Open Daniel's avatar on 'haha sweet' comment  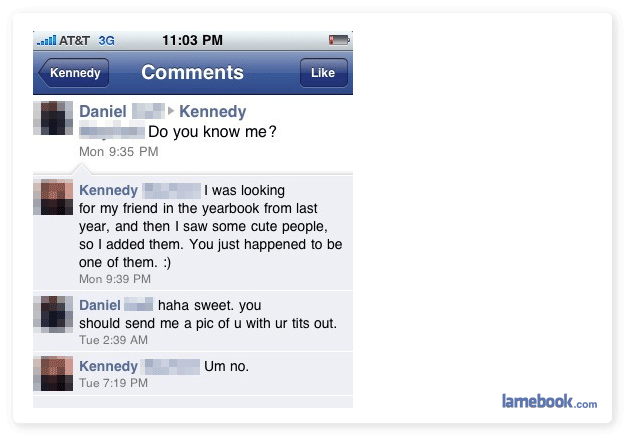(x=51, y=313)
